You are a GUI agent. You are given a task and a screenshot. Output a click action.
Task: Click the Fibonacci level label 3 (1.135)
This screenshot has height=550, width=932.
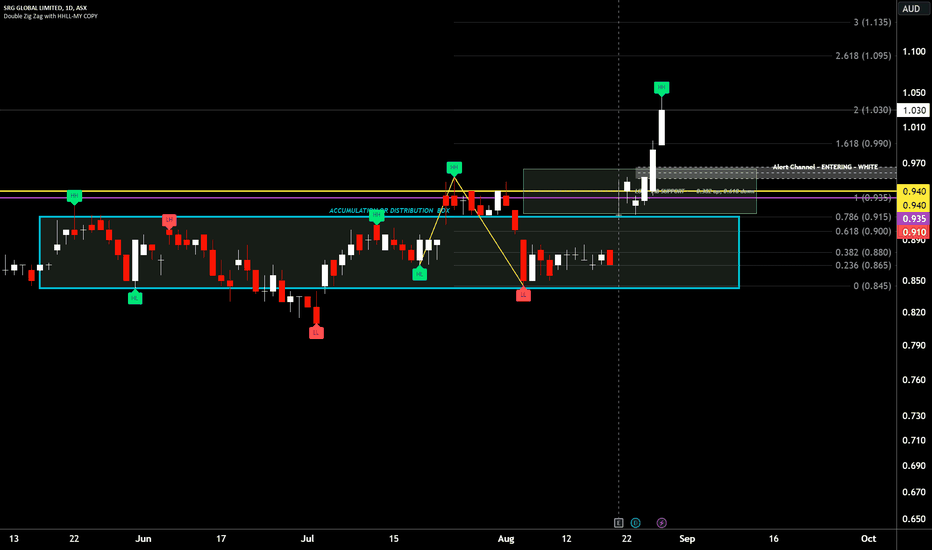(x=872, y=22)
